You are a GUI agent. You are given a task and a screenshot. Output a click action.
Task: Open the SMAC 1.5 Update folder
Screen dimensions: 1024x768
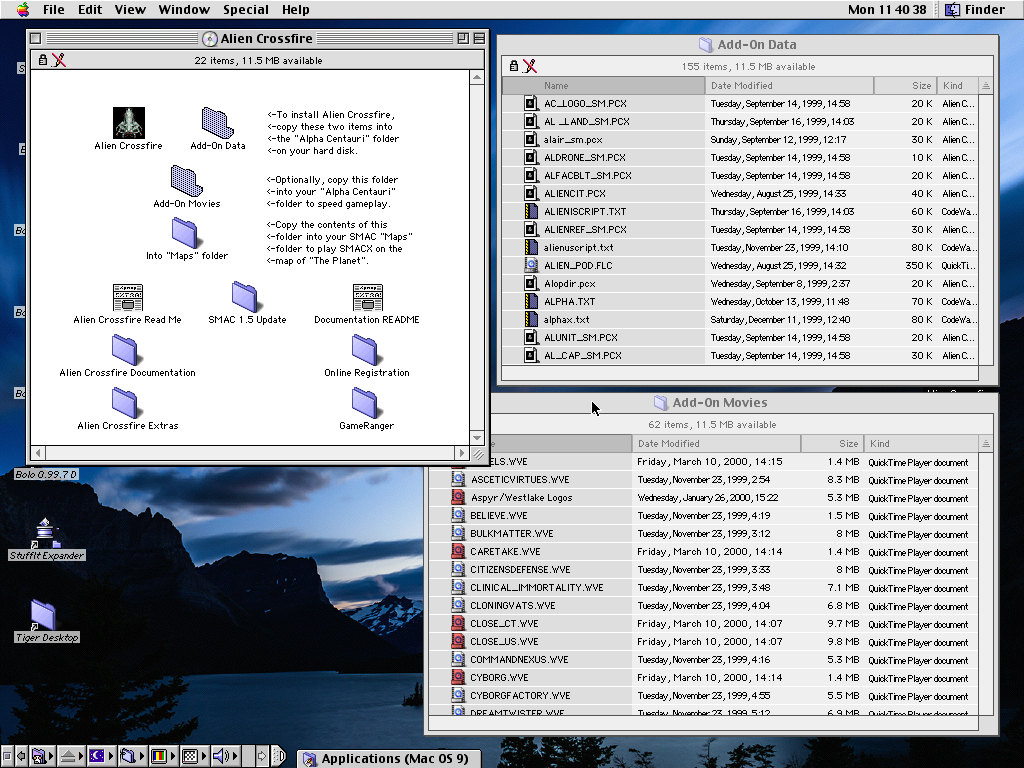tap(246, 296)
